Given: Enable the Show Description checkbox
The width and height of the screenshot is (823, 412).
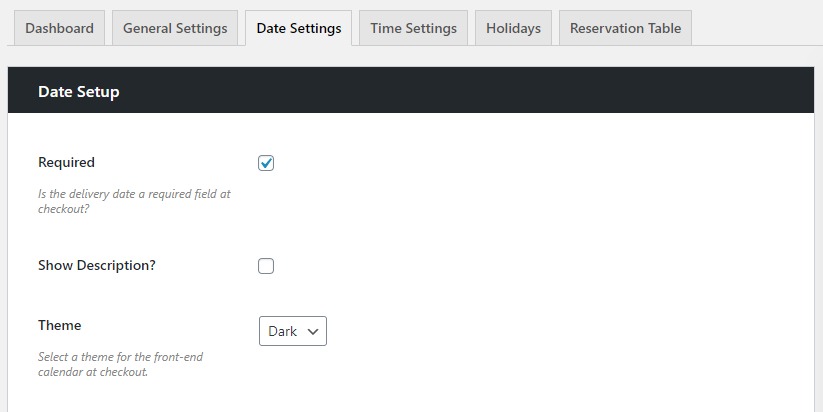Looking at the screenshot, I should [266, 266].
